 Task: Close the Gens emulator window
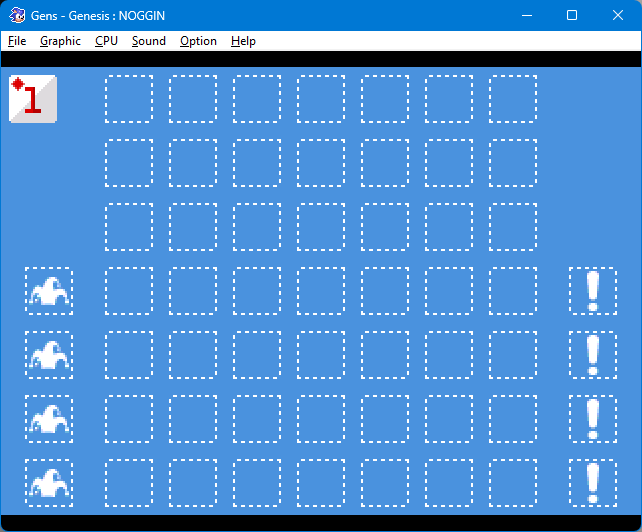click(x=618, y=16)
